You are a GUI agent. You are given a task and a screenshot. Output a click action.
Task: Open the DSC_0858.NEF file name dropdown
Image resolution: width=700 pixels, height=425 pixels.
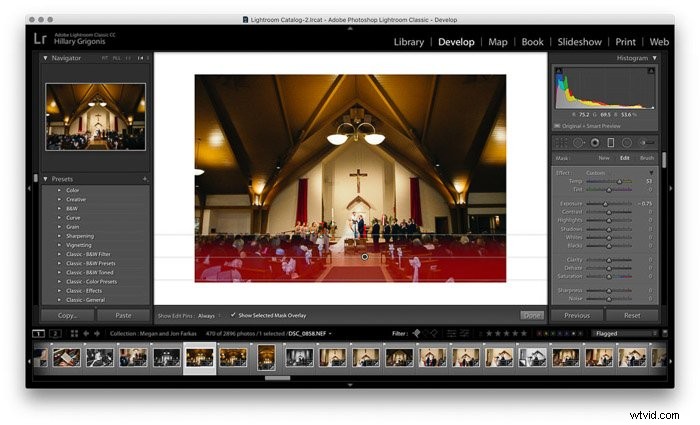(310, 333)
